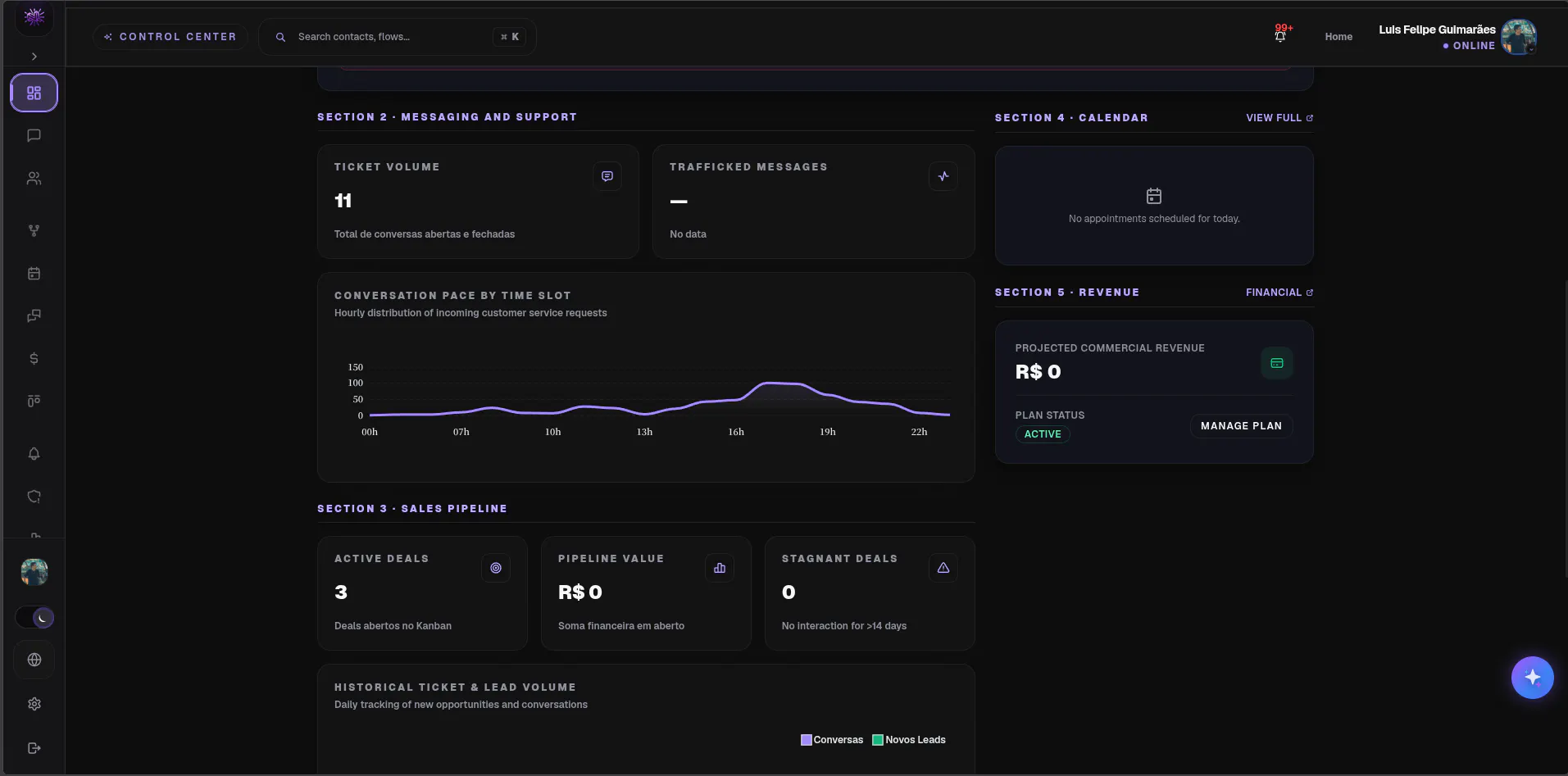Open the calendar sidebar icon
Image resolution: width=1568 pixels, height=776 pixels.
tap(34, 274)
